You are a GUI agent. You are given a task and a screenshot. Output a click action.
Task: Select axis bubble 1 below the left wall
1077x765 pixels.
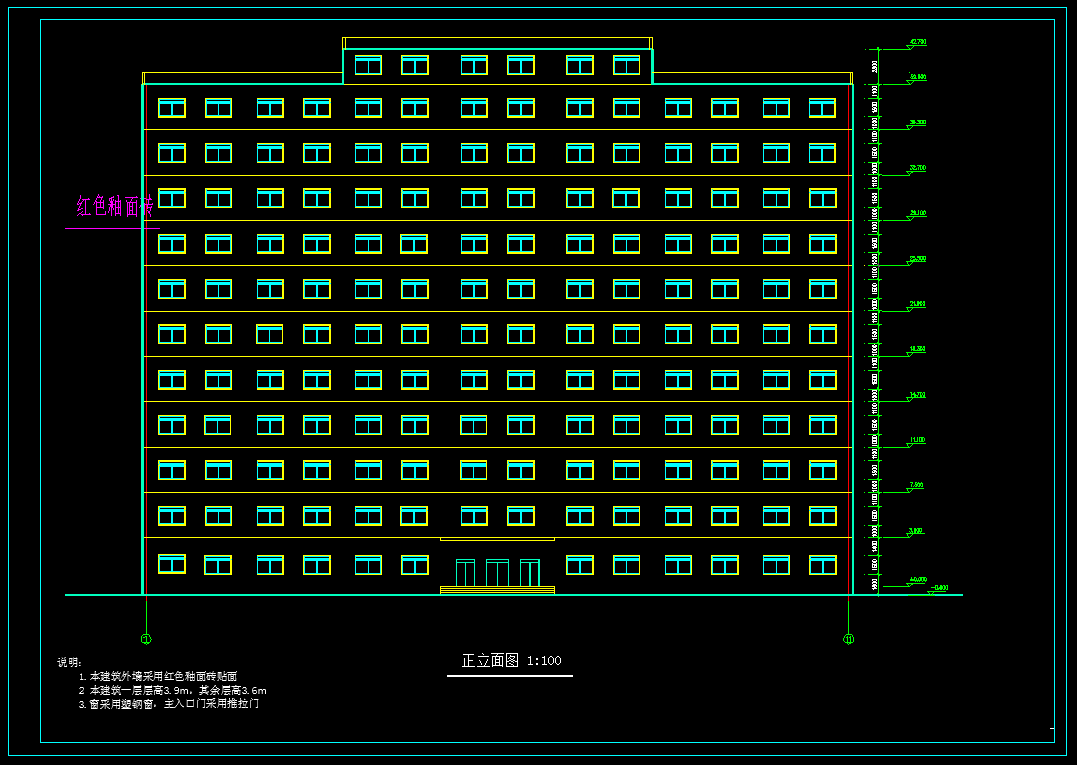coord(146,639)
